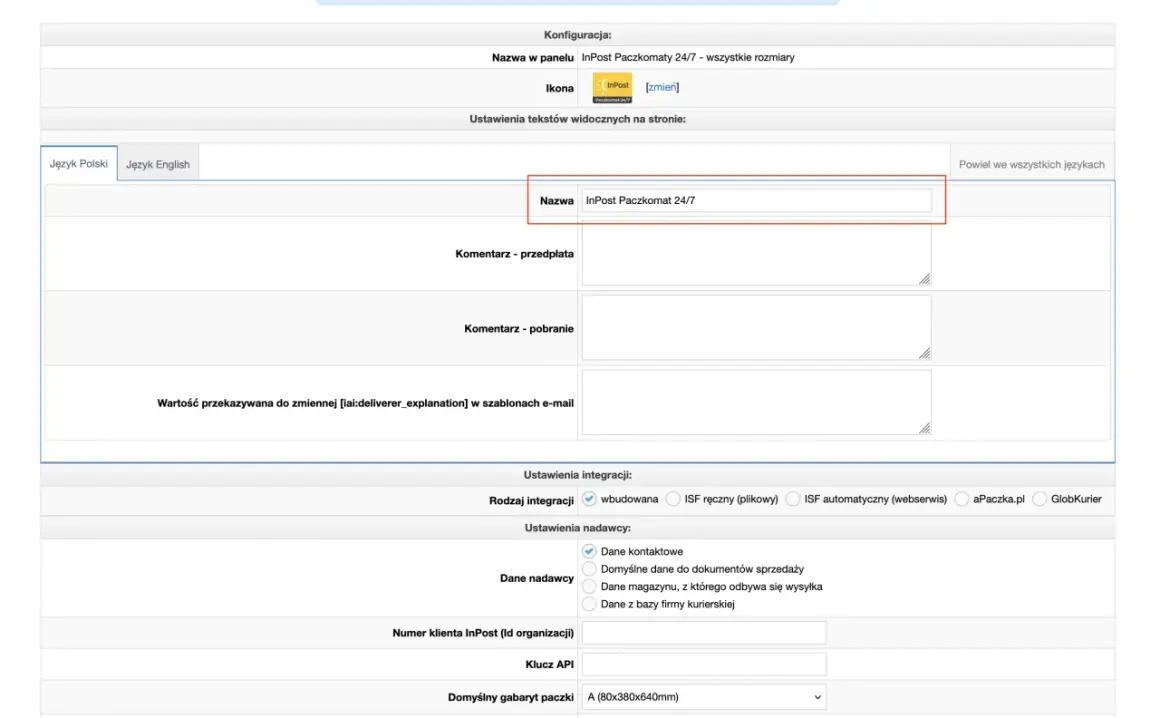
Task: Select ISF ręczny (plikowy) integration
Action: click(672, 499)
